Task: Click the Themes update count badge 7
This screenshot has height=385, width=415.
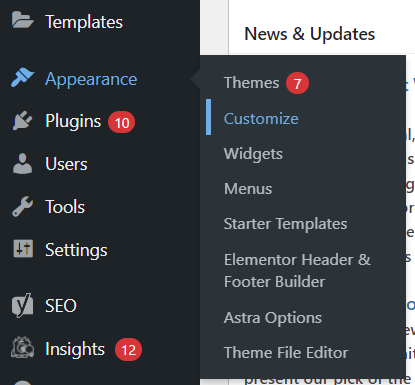Action: pyautogui.click(x=297, y=83)
